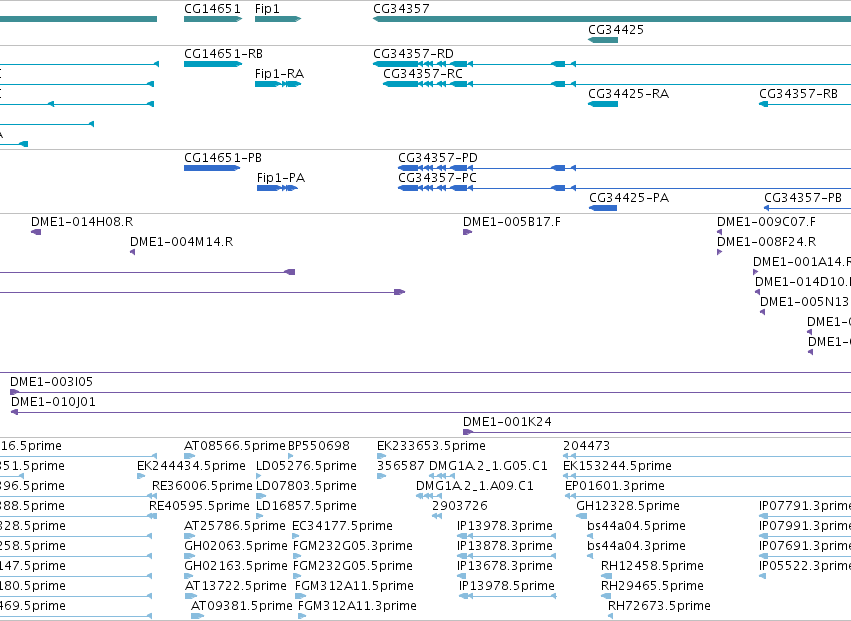Select BAC end DME1-009C07.F
851x621 pixels.
tap(766, 222)
